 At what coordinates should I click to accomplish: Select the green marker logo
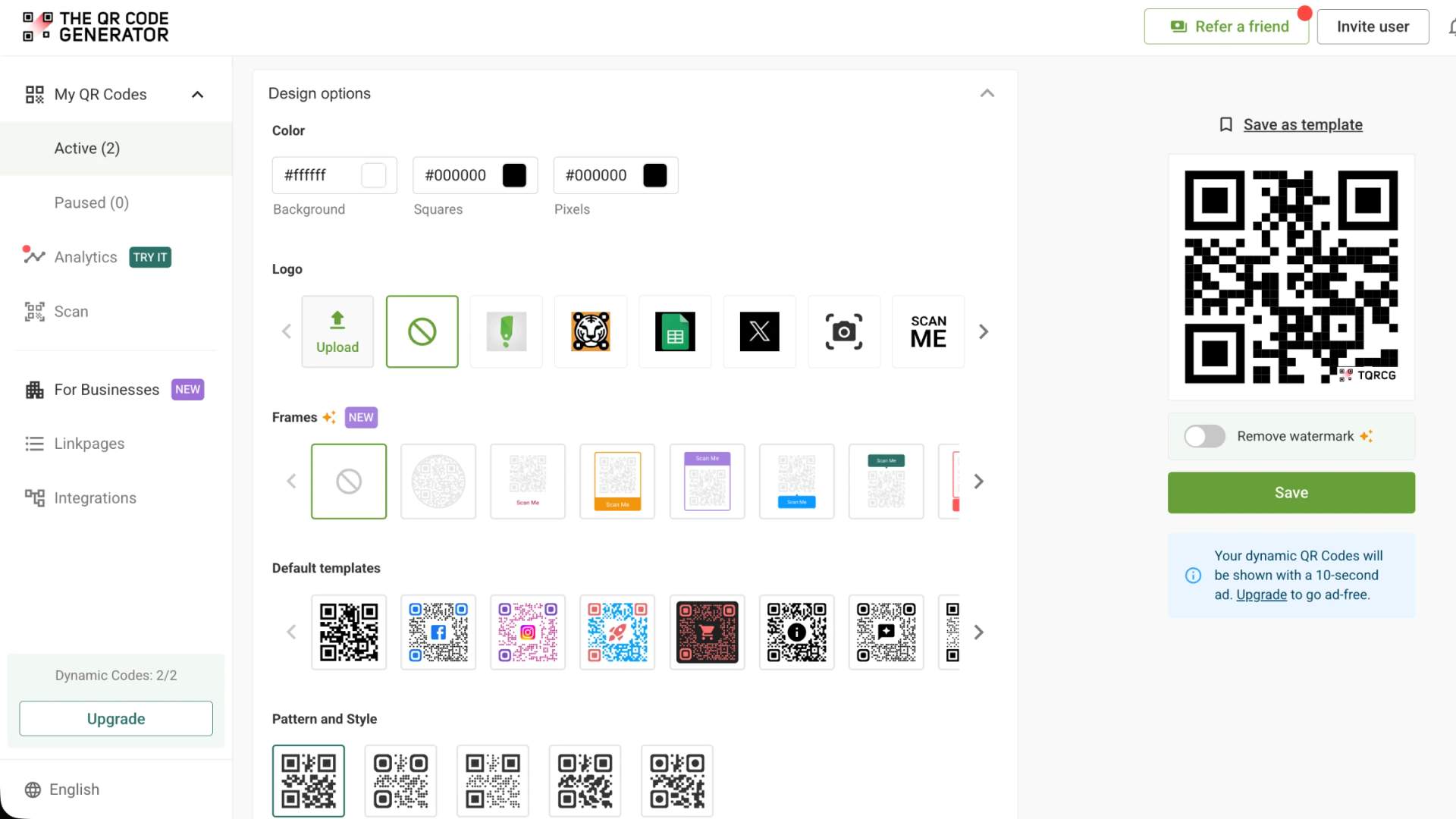coord(507,331)
